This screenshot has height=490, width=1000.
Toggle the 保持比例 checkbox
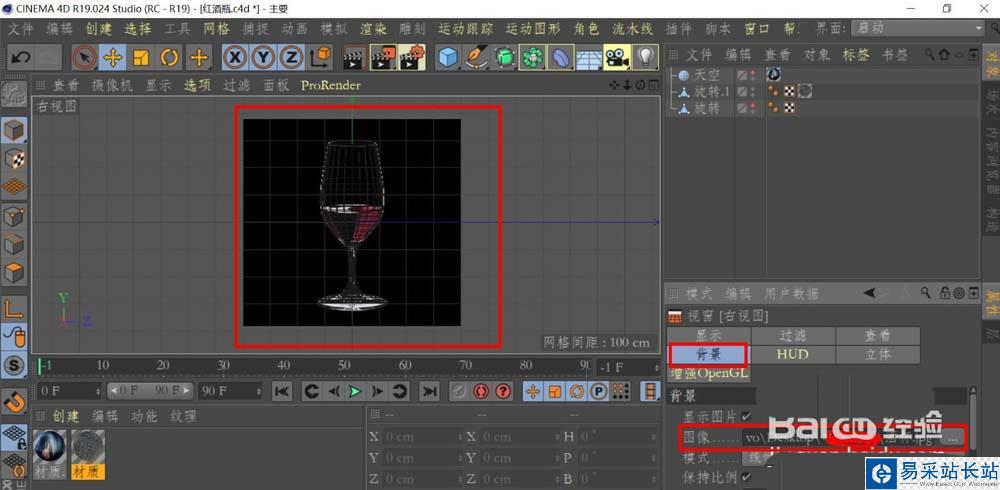[746, 477]
